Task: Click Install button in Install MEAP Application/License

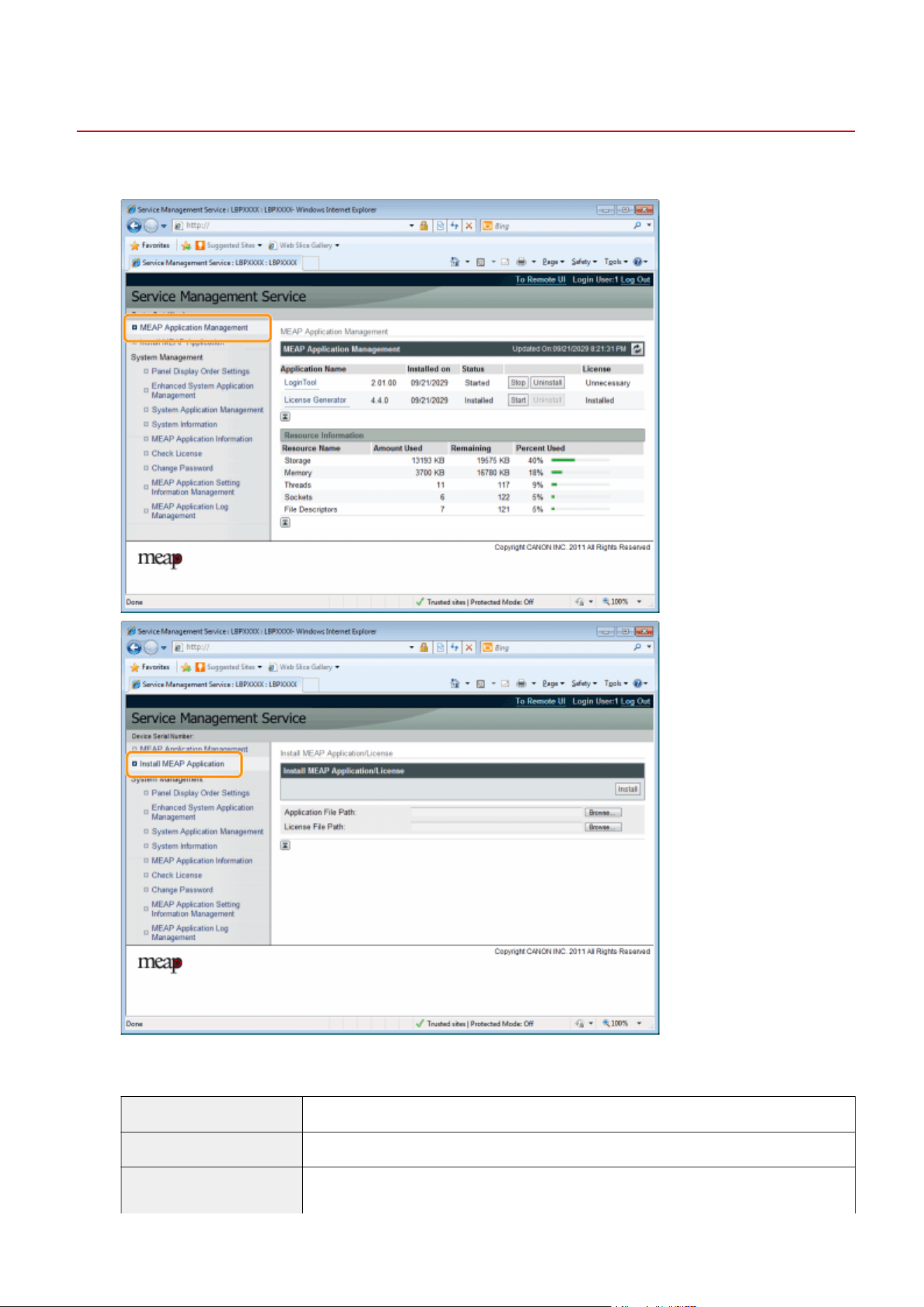Action: pos(627,789)
